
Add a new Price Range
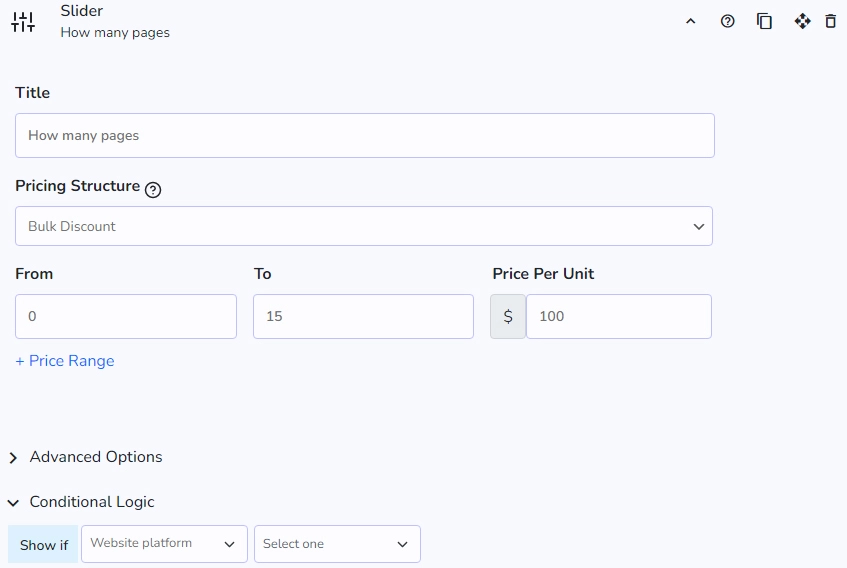pyautogui.click(x=65, y=361)
